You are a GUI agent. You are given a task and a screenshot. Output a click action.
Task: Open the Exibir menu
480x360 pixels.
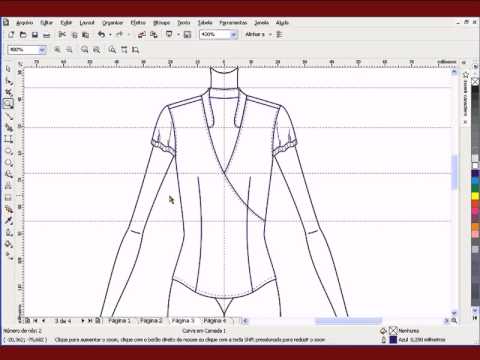[x=66, y=23]
